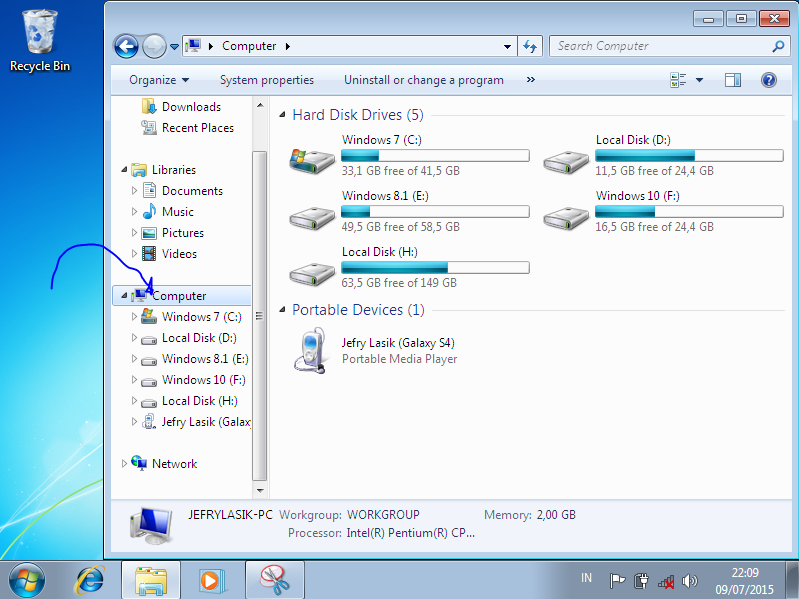Image resolution: width=799 pixels, height=599 pixels.
Task: Collapse the Hard Disk Drives group
Action: pyautogui.click(x=282, y=115)
